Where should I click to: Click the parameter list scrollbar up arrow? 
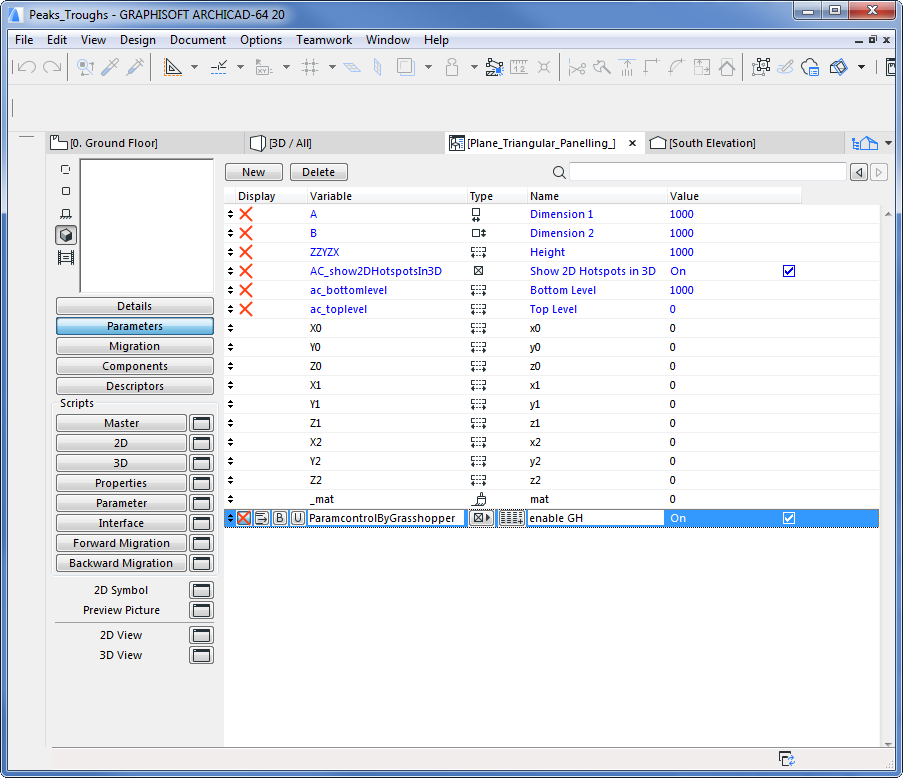pyautogui.click(x=887, y=214)
